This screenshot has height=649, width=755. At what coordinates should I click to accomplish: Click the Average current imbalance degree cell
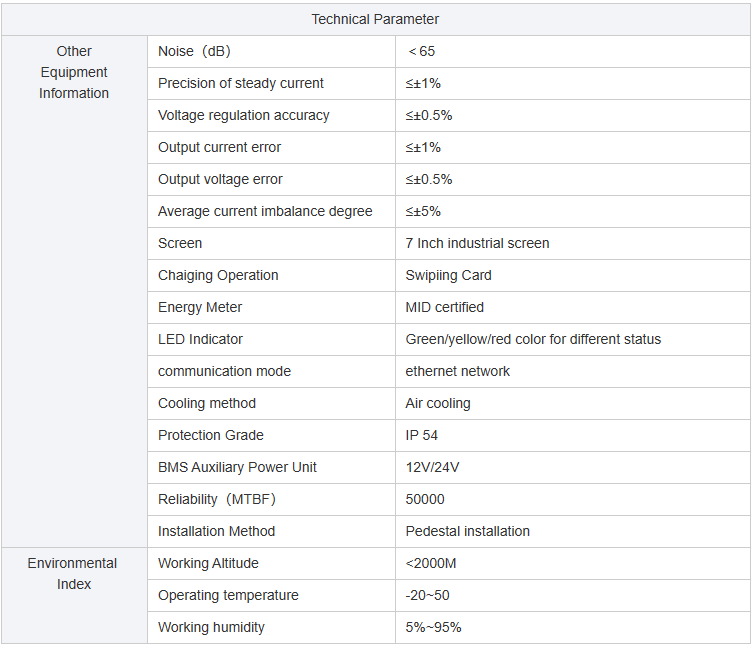coord(271,211)
